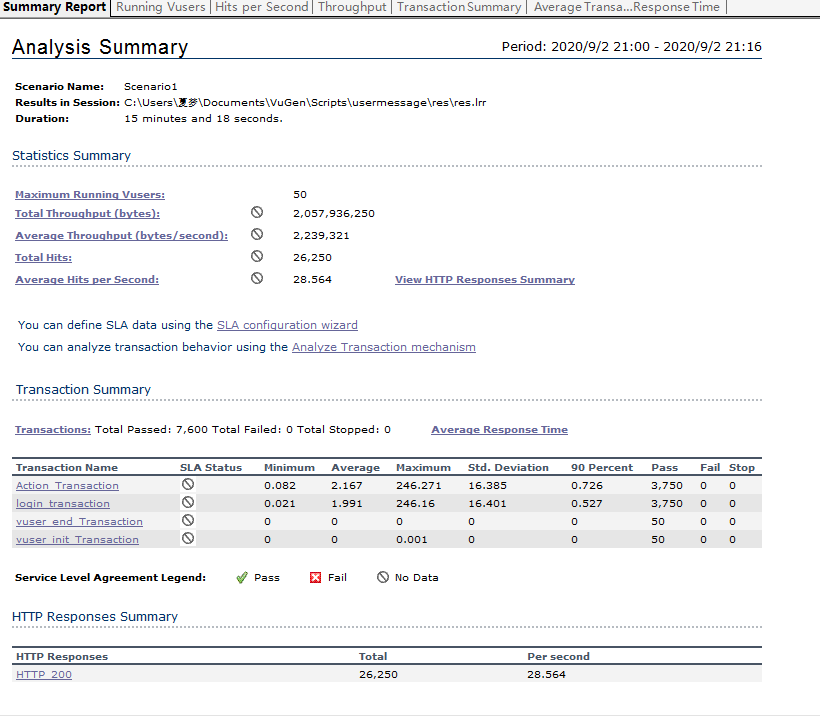The width and height of the screenshot is (820, 716).
Task: Select the Throughput tab
Action: tap(352, 7)
